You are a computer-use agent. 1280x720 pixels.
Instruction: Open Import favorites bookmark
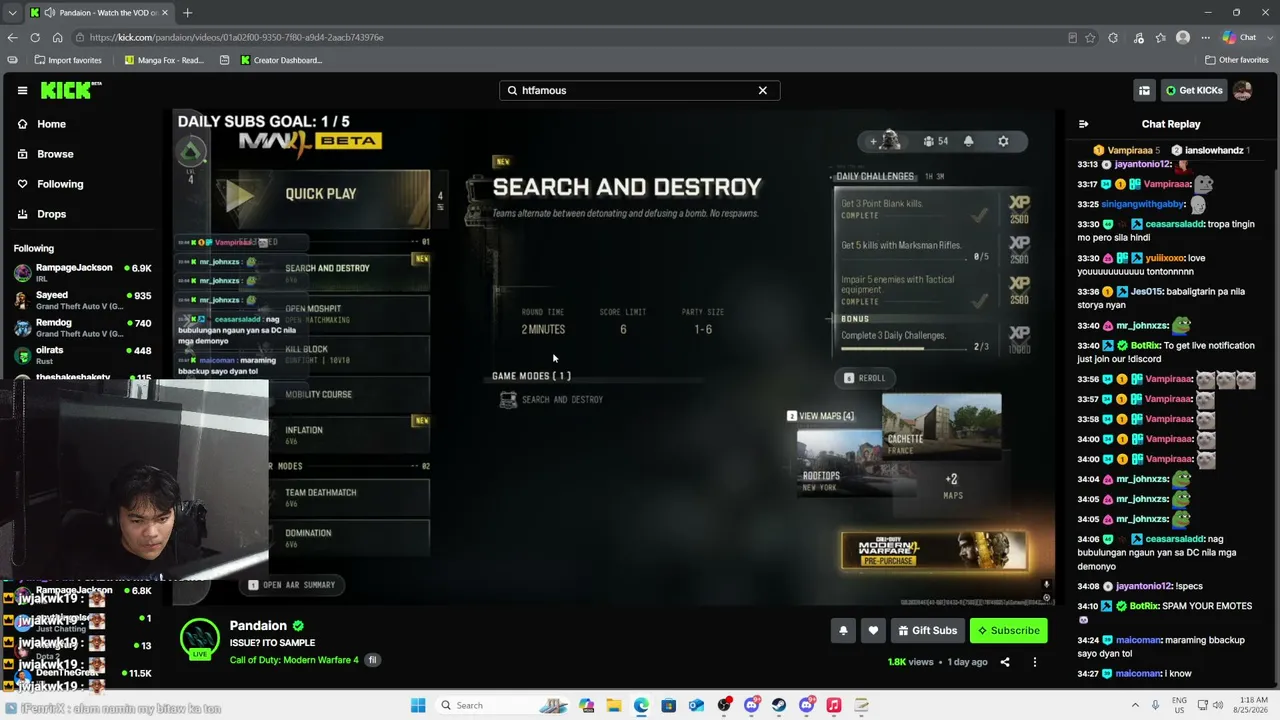68,60
